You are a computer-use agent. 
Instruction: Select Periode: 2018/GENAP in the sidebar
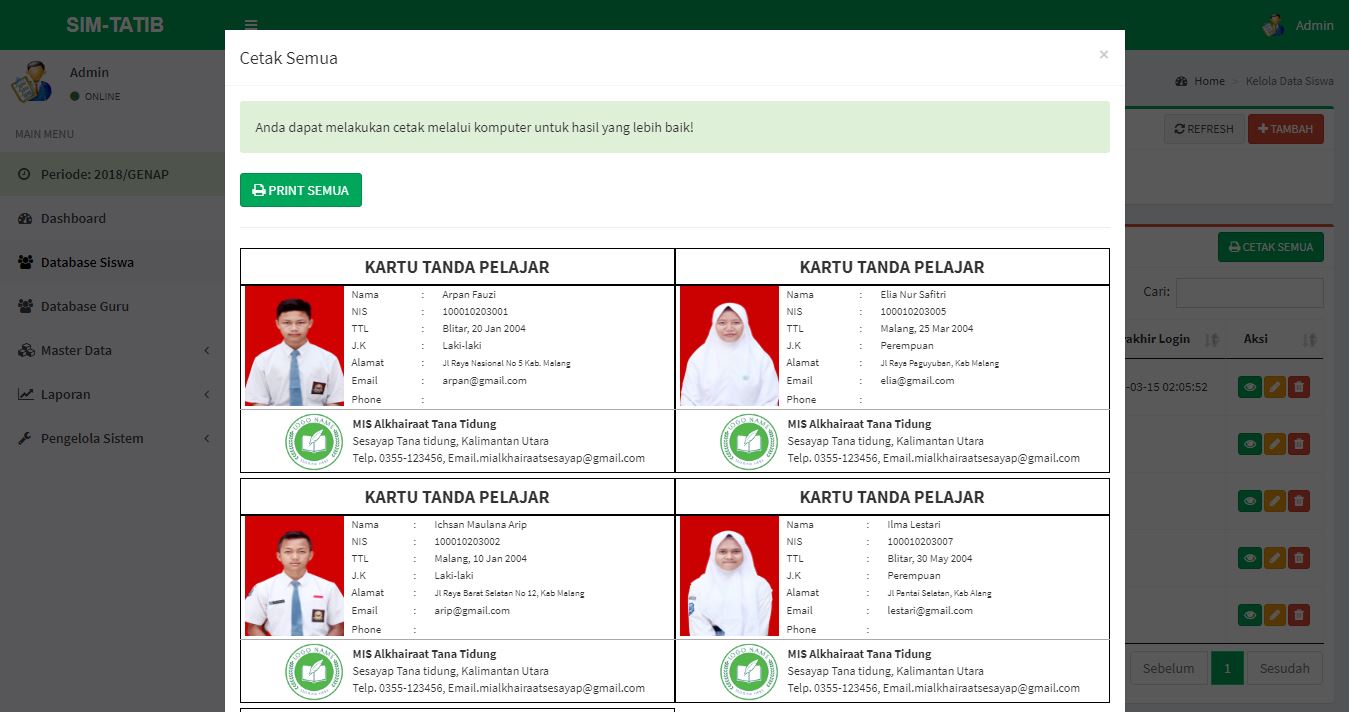[112, 174]
